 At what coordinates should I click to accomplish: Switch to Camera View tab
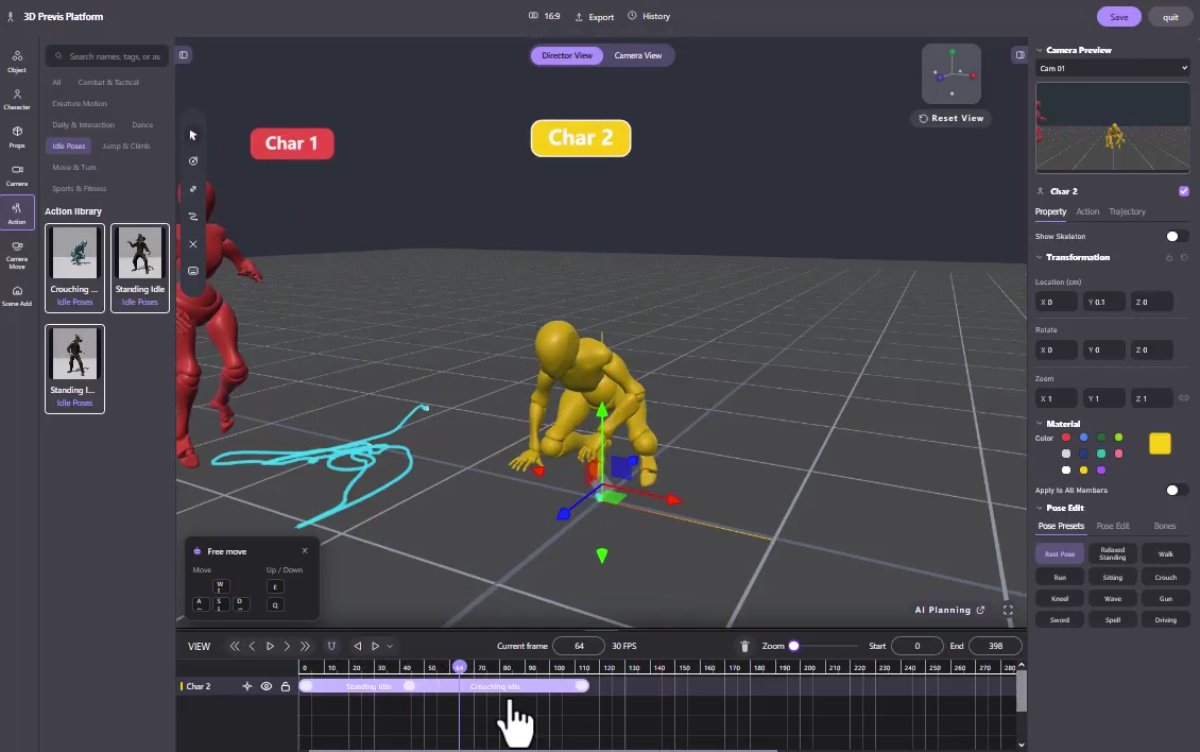[x=638, y=55]
